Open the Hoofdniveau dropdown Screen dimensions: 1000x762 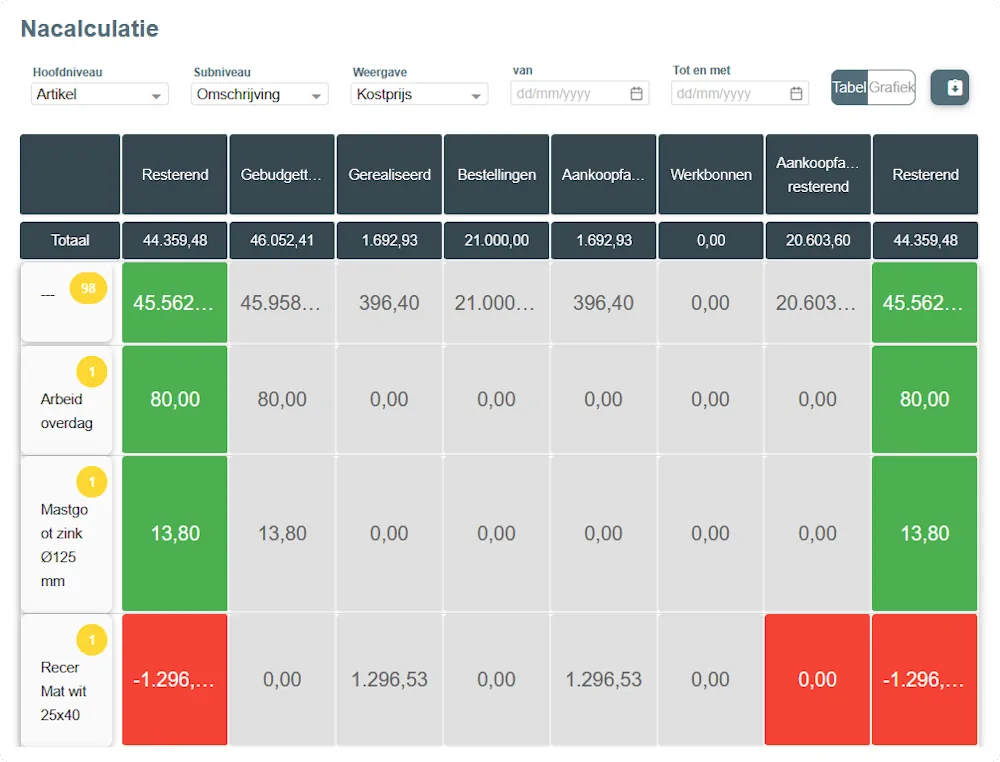(99, 94)
